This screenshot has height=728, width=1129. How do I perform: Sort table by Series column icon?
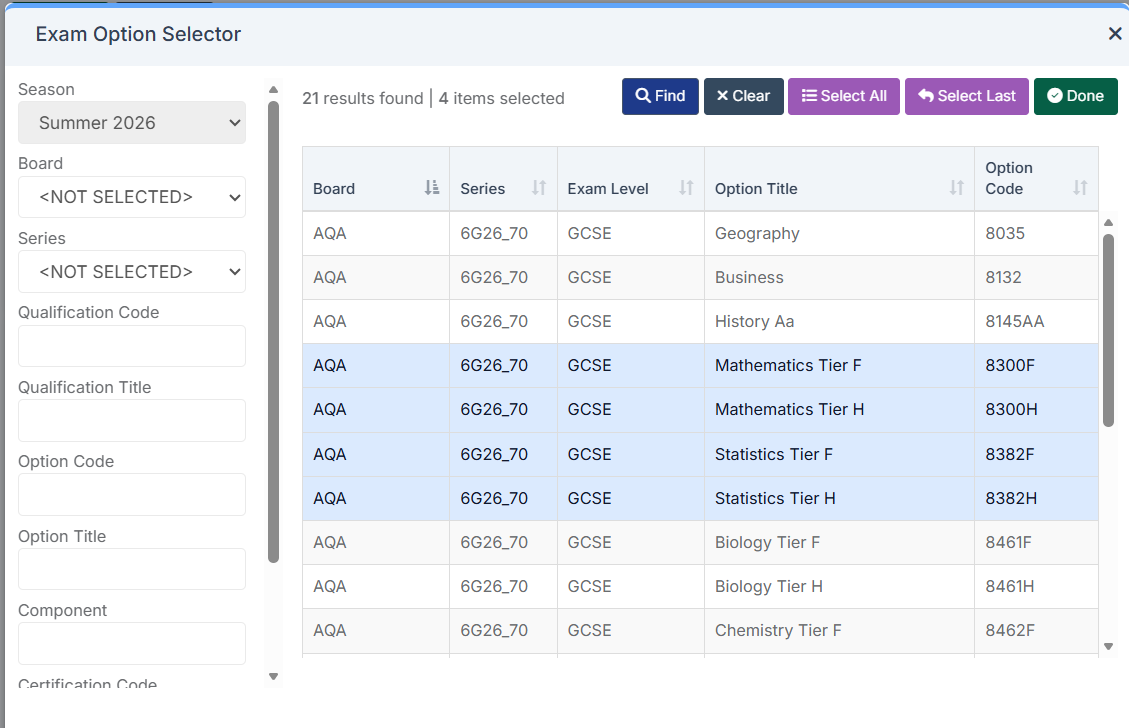pyautogui.click(x=539, y=188)
